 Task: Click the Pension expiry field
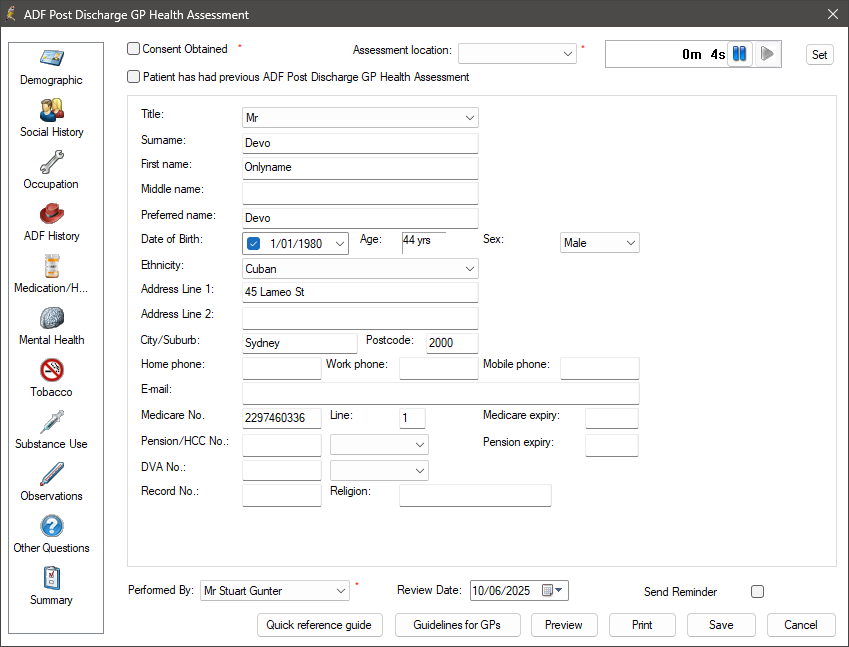pyautogui.click(x=612, y=445)
